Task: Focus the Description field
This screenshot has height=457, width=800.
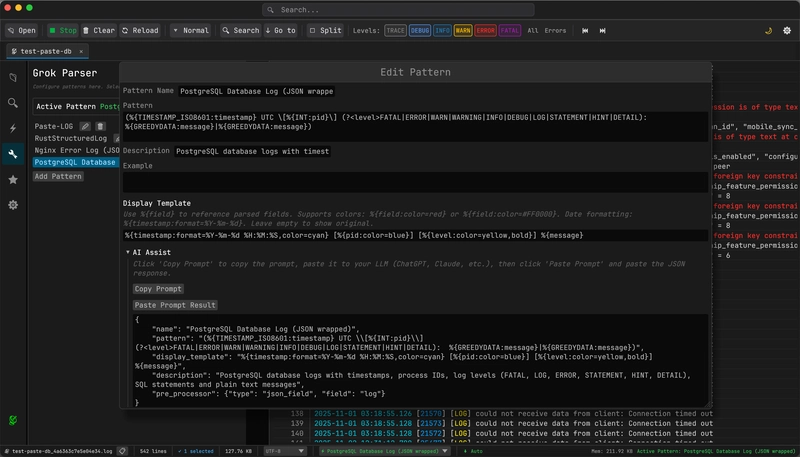Action: pyautogui.click(x=253, y=151)
